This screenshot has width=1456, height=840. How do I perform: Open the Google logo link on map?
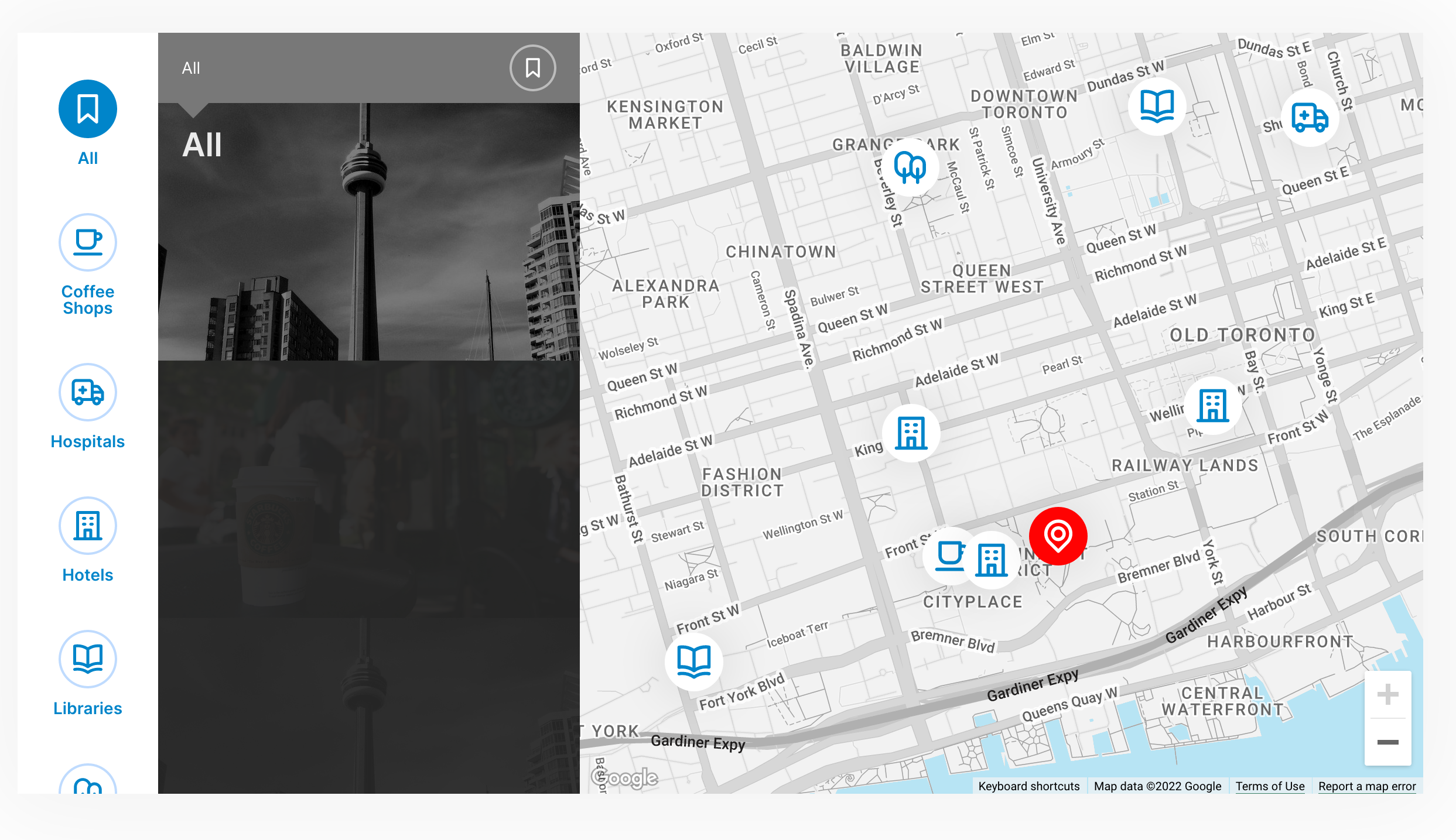(624, 777)
